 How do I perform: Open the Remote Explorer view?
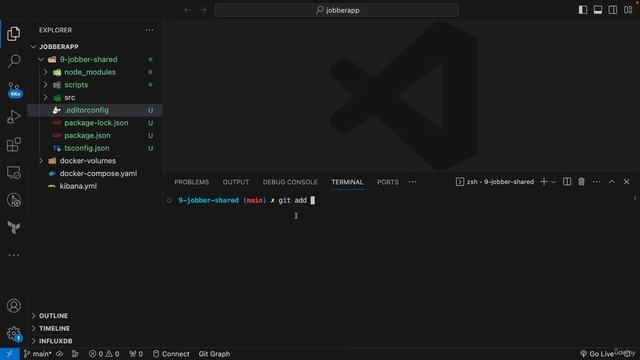point(13,172)
